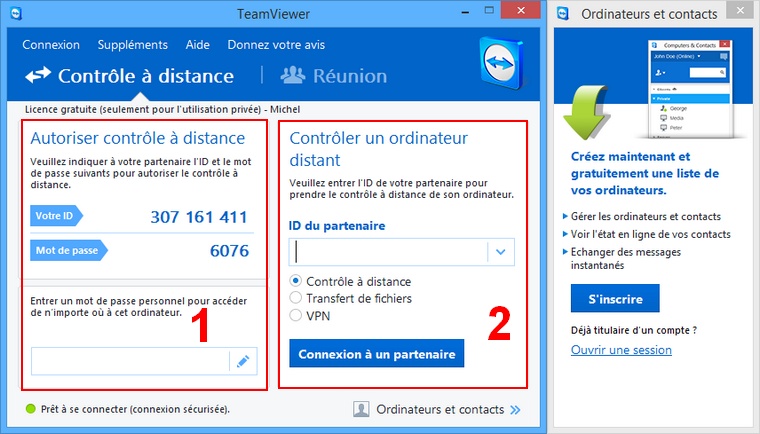Click the Mot de passe value 6076
Viewport: 760px width, 434px height.
click(229, 251)
